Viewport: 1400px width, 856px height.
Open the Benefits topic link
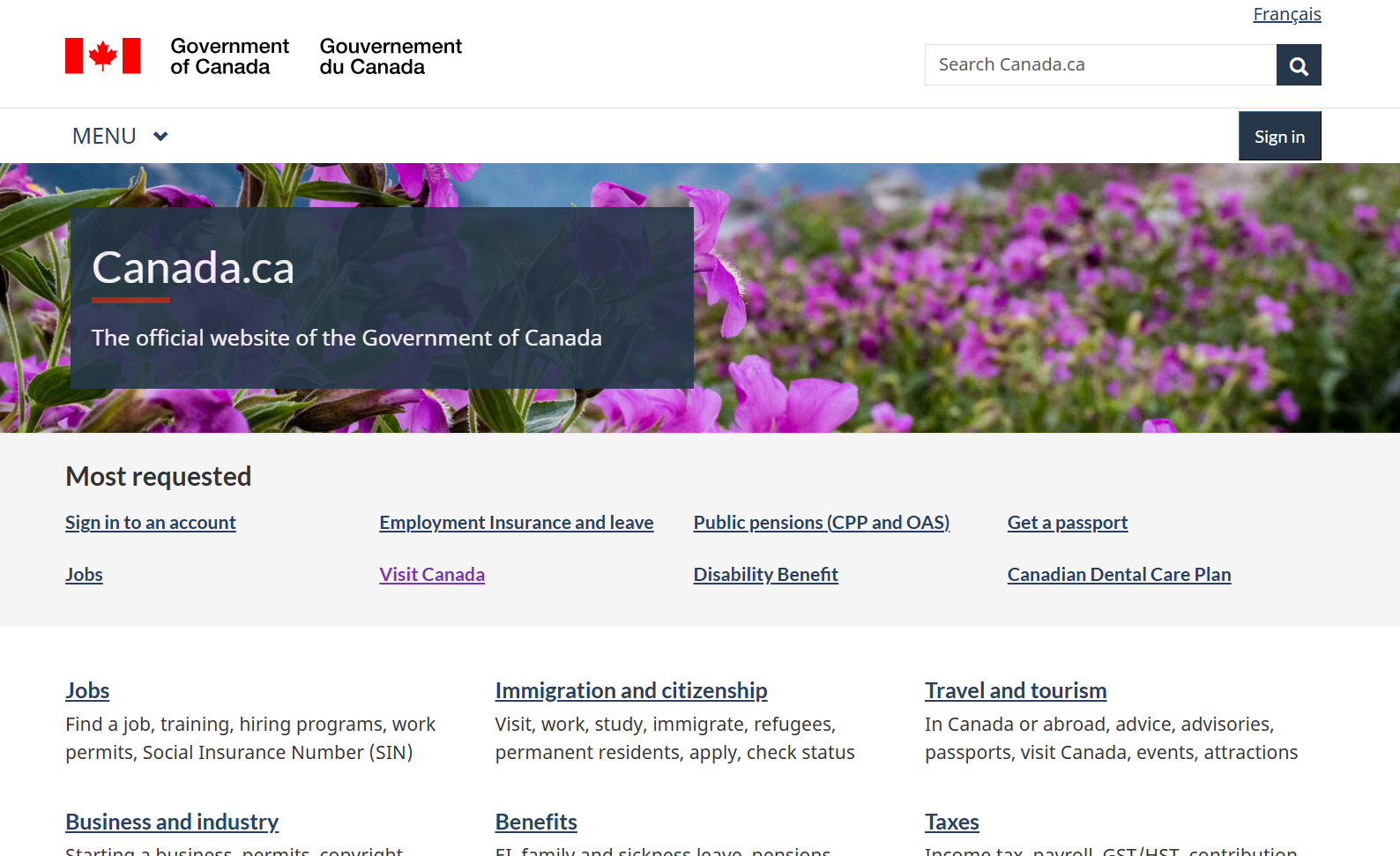536,822
